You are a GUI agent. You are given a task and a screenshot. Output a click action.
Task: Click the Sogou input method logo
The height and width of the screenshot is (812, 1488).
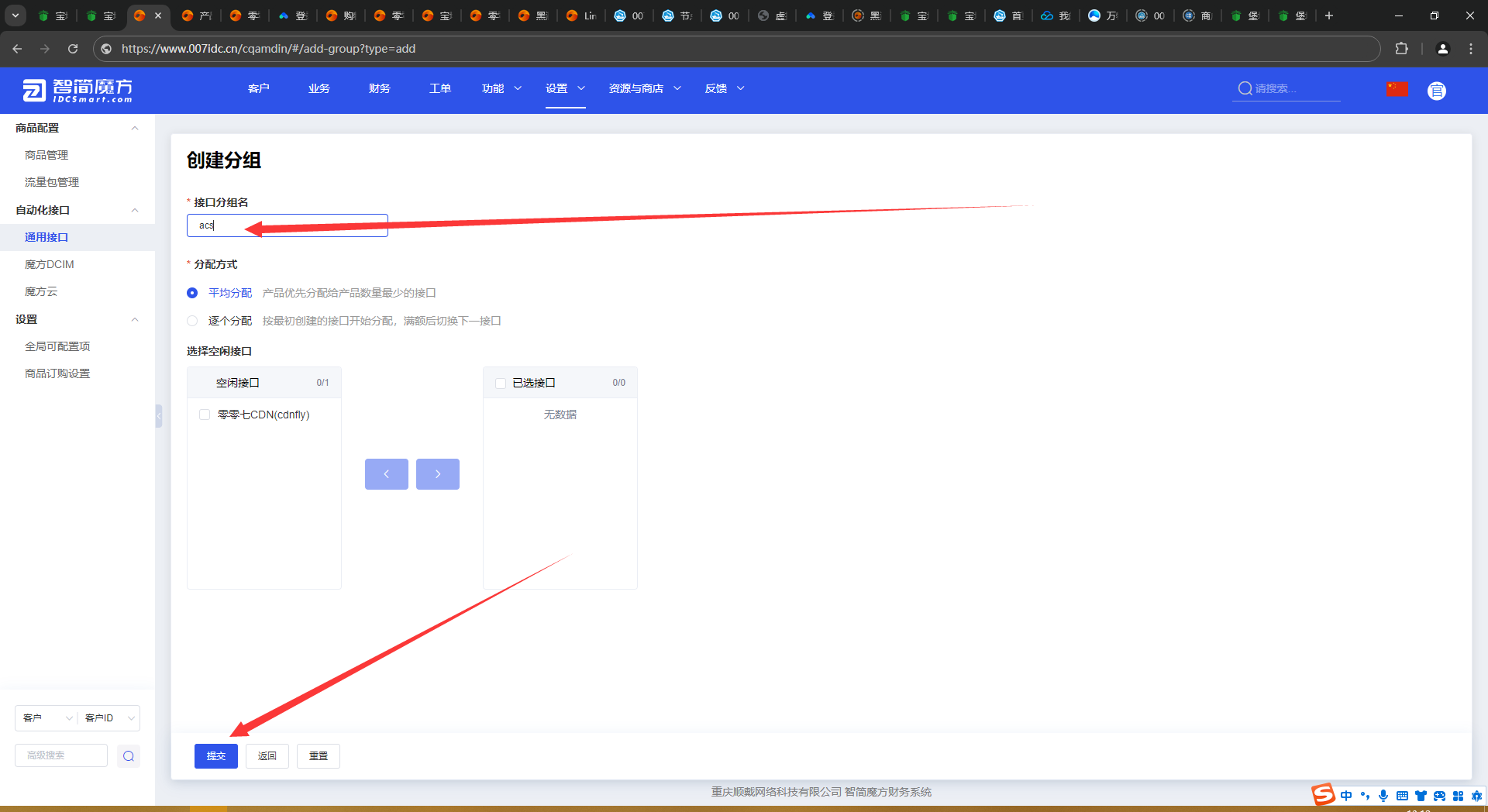coord(1323,794)
